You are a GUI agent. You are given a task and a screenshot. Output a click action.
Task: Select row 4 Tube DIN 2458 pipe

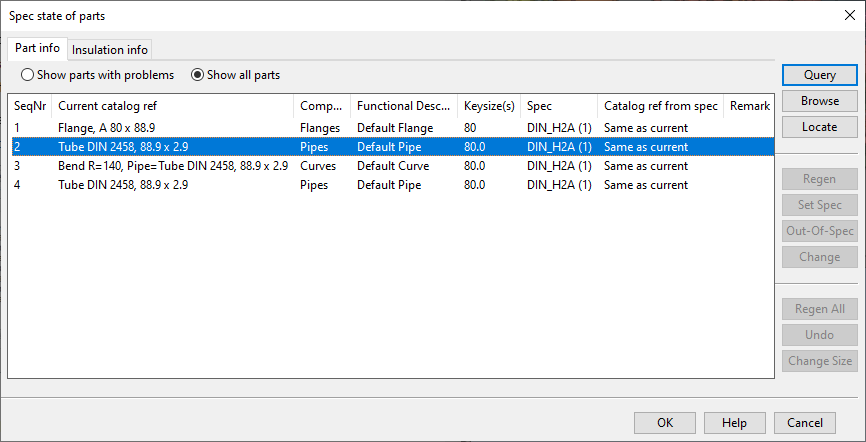tap(122, 185)
